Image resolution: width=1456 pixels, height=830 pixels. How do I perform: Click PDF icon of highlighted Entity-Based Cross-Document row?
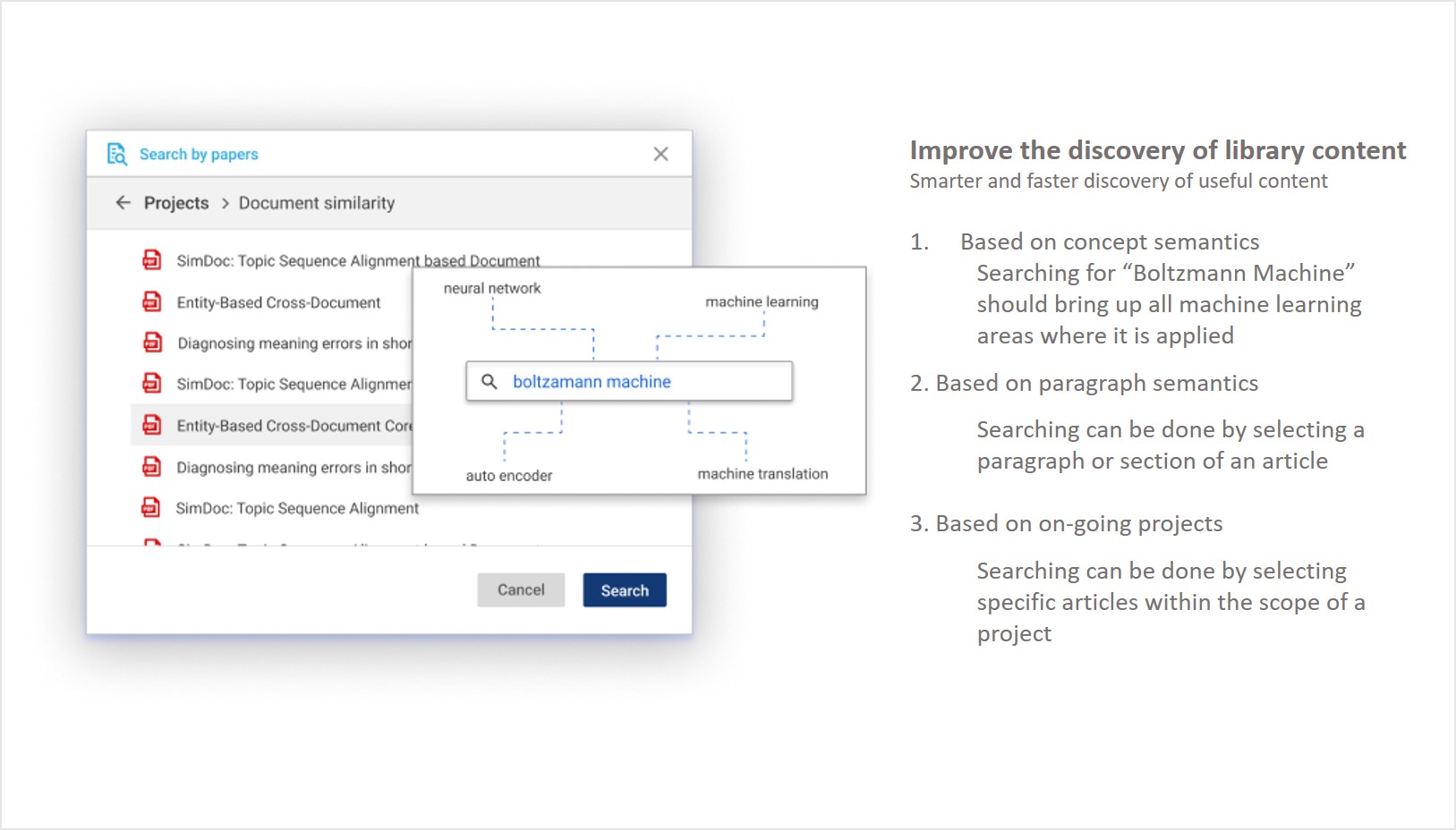152,426
